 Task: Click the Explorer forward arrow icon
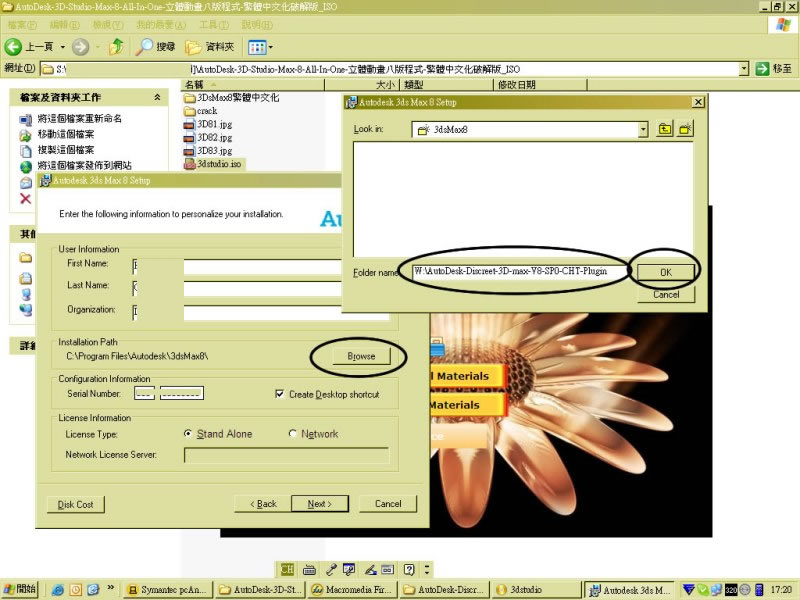pyautogui.click(x=80, y=47)
